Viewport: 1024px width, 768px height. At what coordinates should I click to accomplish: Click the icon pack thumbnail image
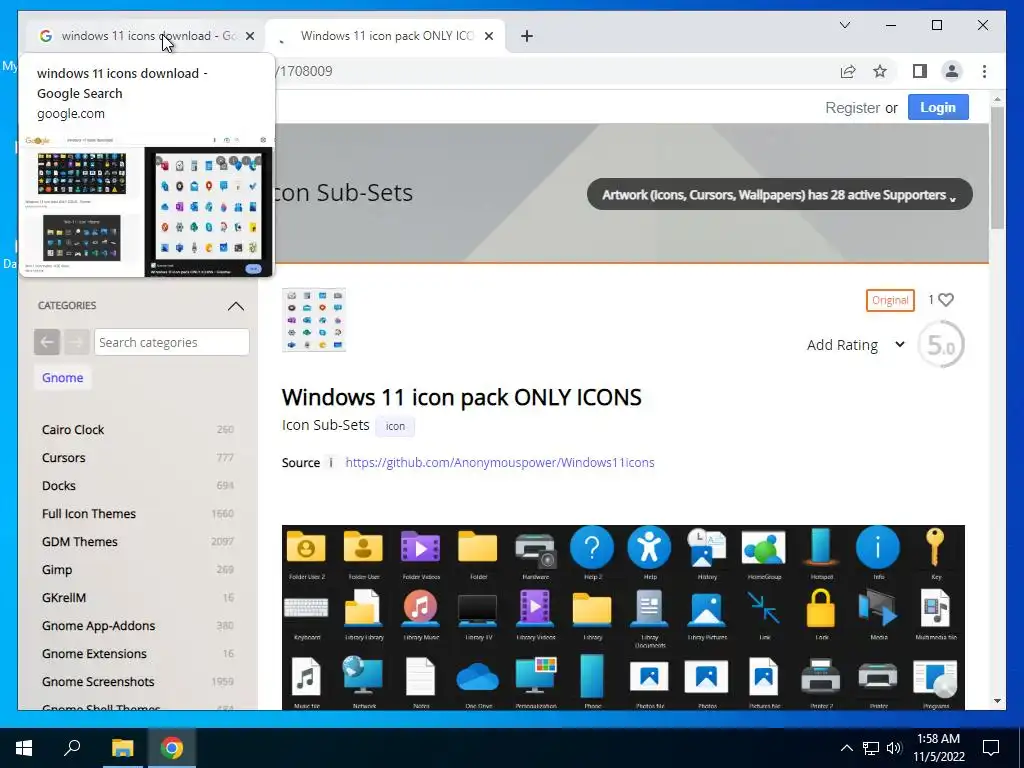pyautogui.click(x=313, y=320)
